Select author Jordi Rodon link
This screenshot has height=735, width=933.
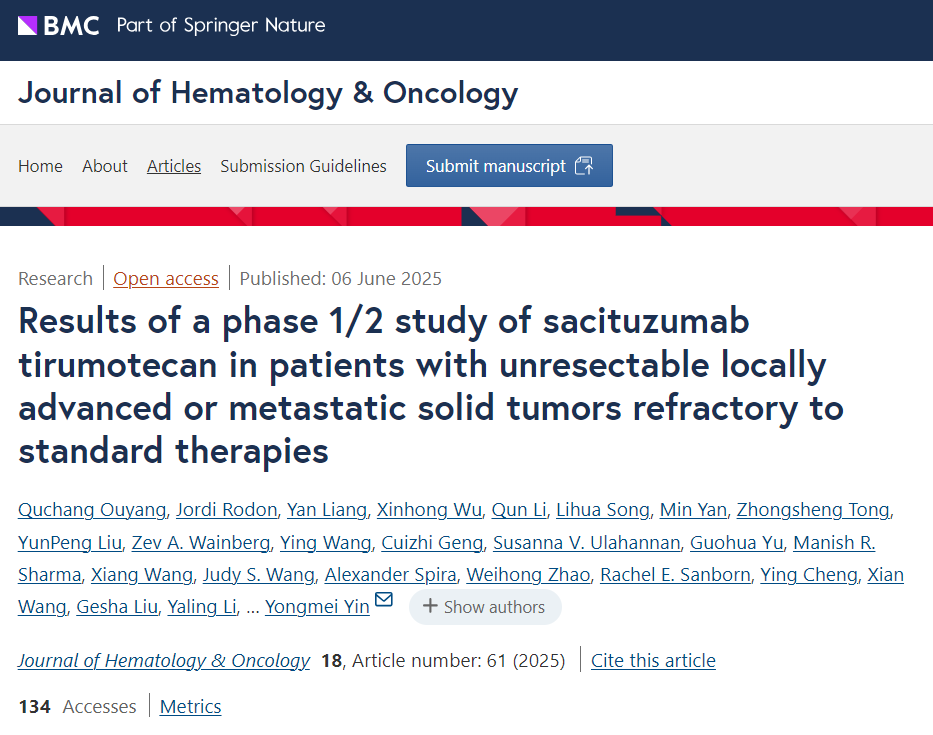click(x=227, y=510)
